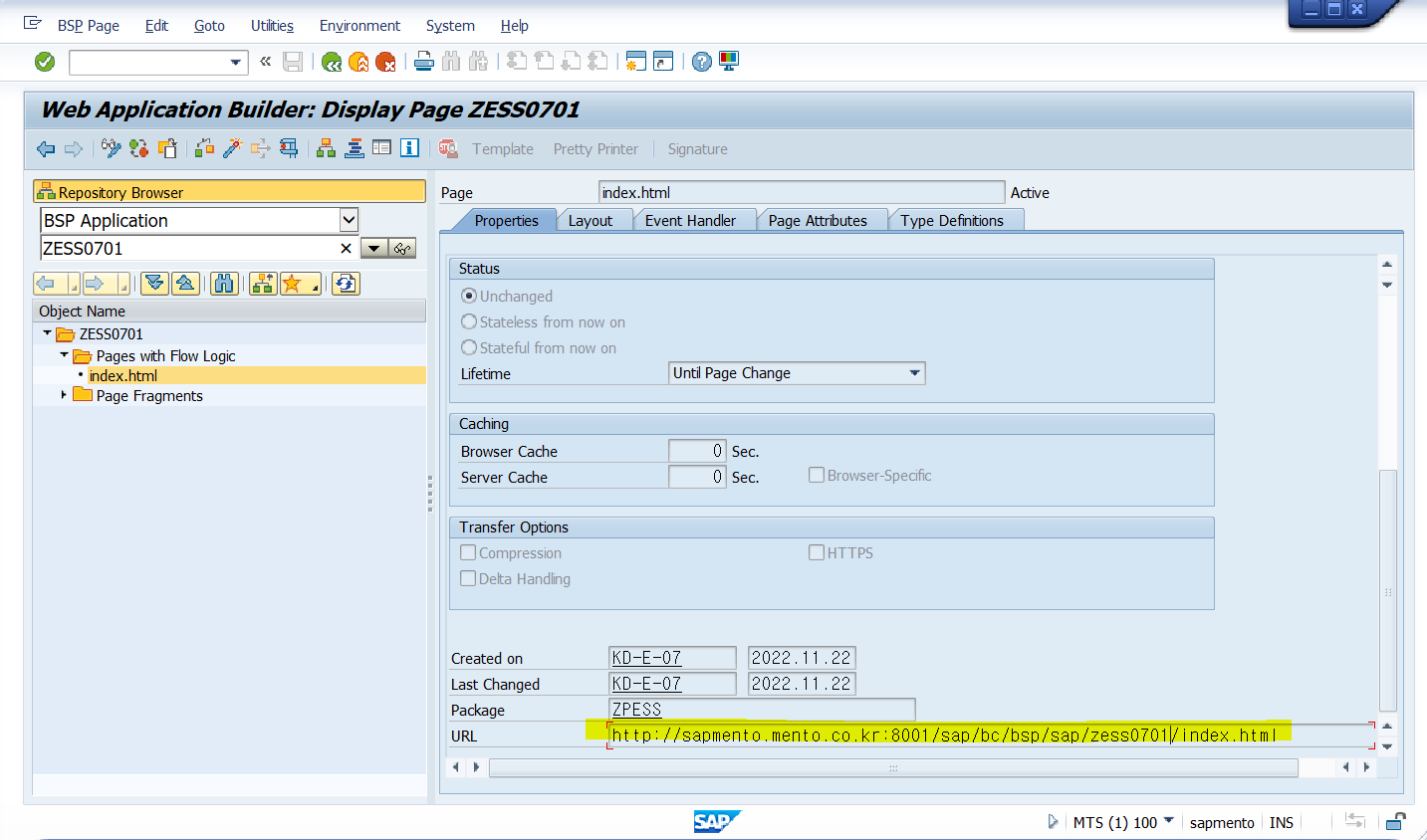Open the system info dropdown by MTS (1) 100
1427x840 pixels.
(x=1169, y=821)
